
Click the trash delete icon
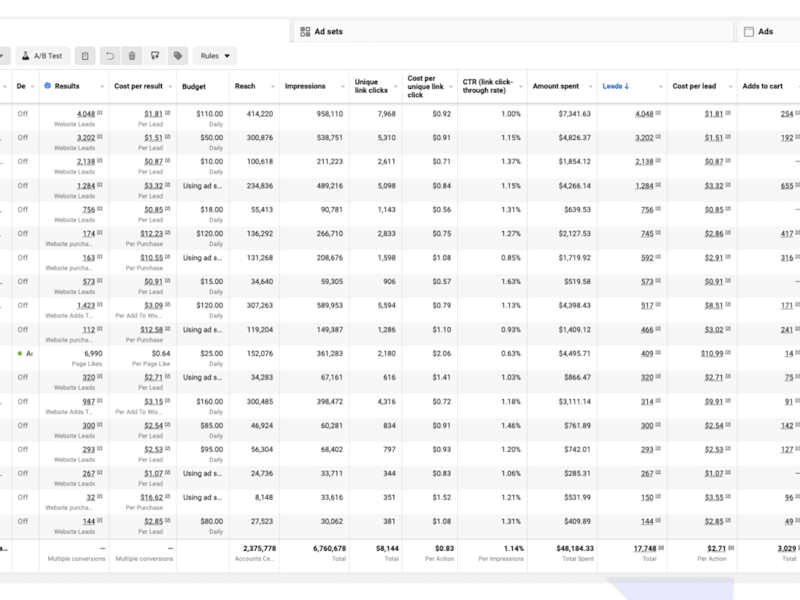click(x=132, y=56)
